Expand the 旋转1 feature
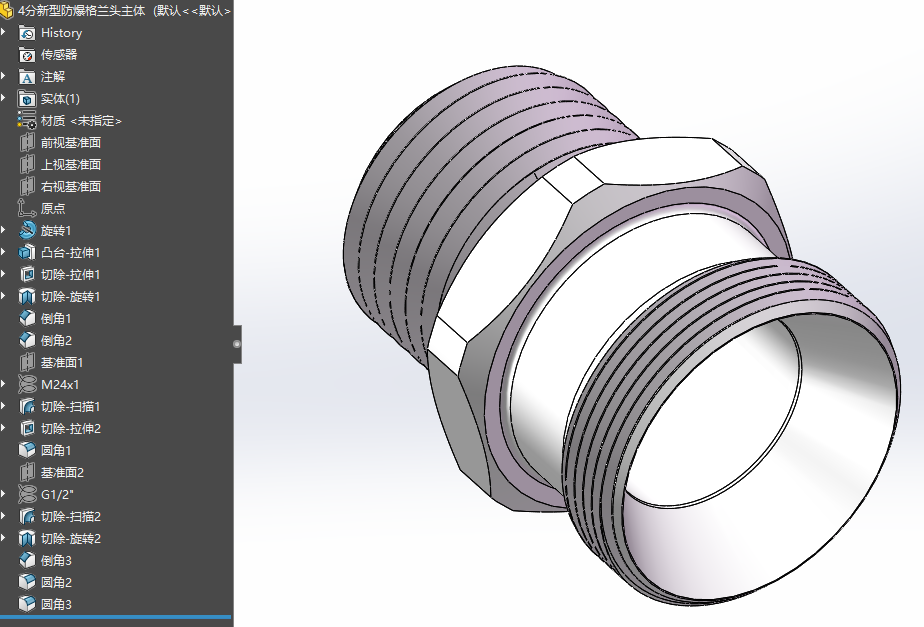This screenshot has width=924, height=627. click(x=4, y=230)
